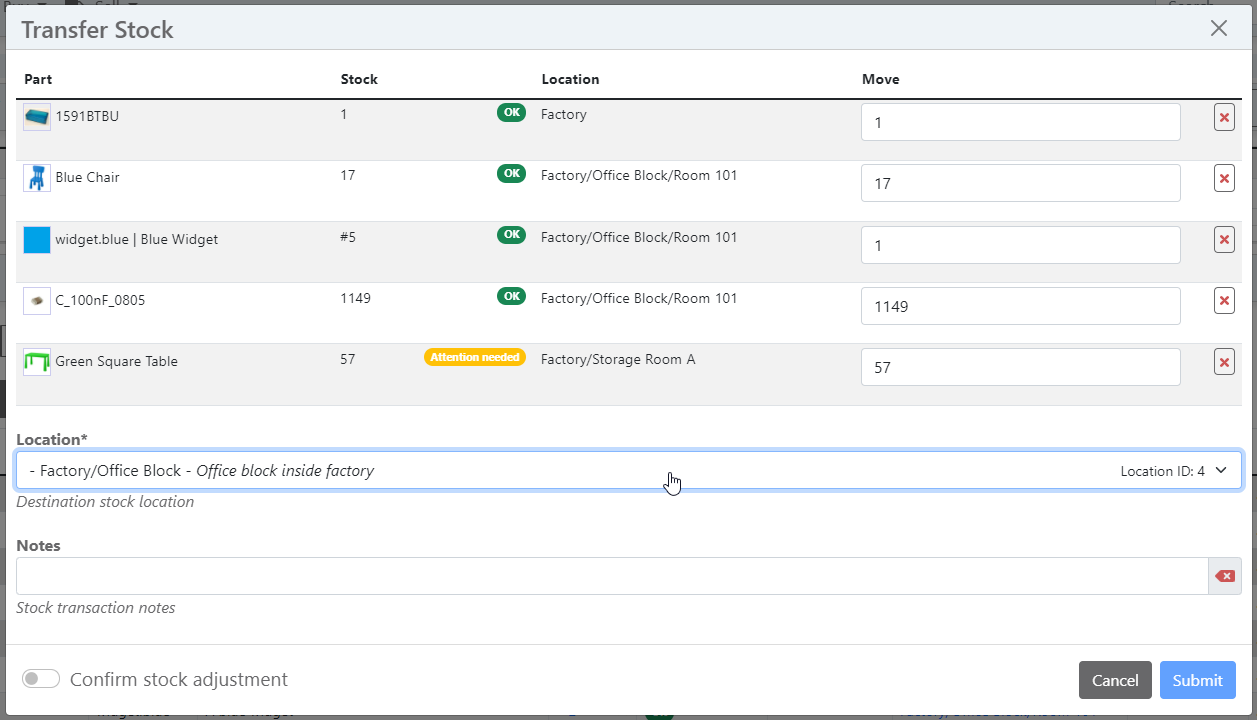The image size is (1257, 720).
Task: Clear the Notes field with the red icon
Action: coord(1224,576)
